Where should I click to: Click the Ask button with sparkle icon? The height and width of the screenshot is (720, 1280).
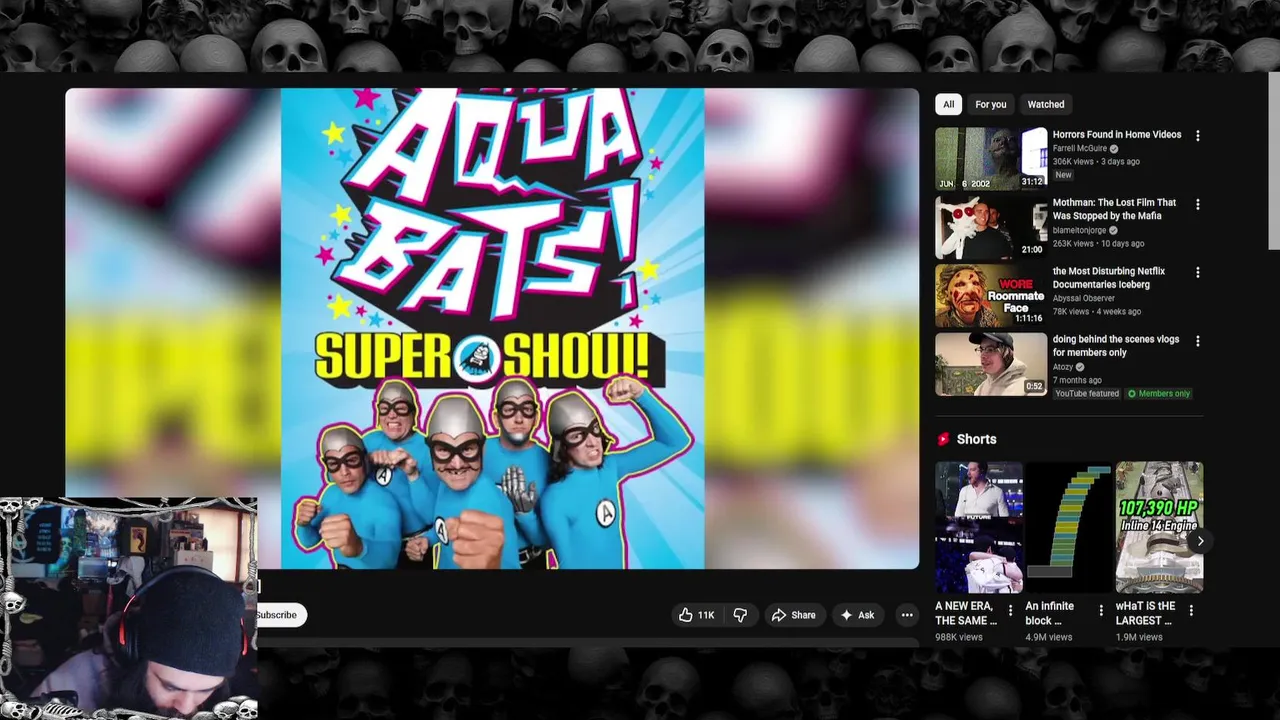click(x=858, y=615)
